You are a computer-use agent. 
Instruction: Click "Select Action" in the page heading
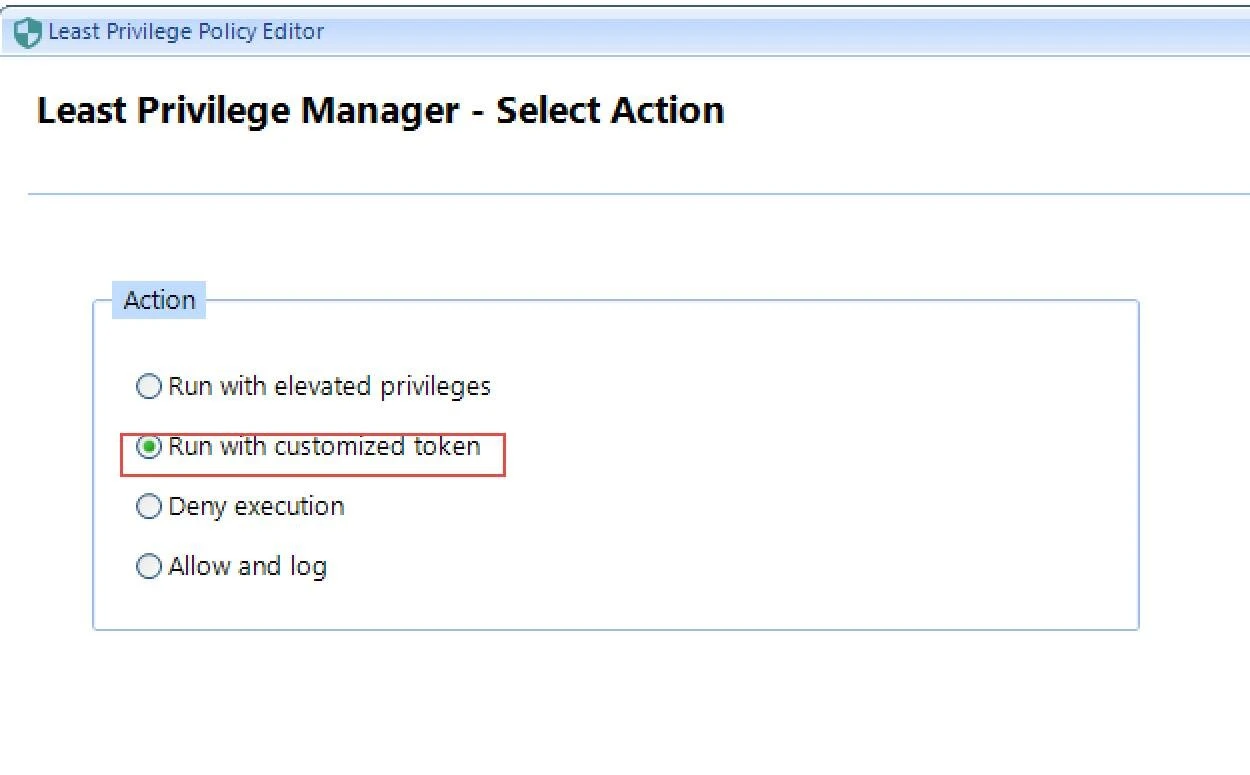coord(610,110)
